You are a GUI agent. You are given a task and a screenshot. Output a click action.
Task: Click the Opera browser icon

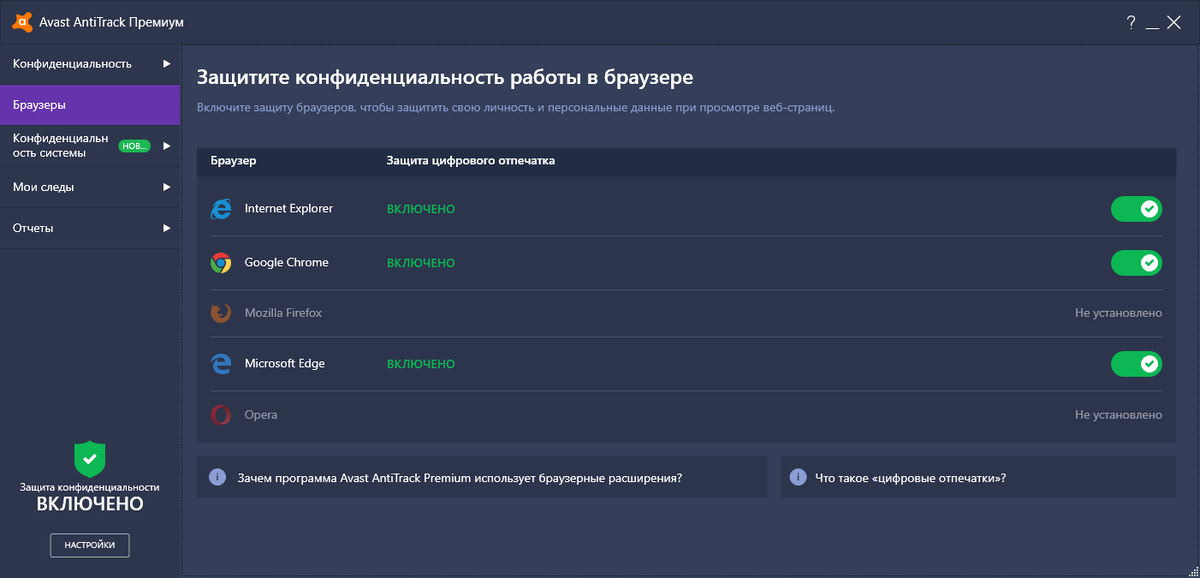[220, 414]
